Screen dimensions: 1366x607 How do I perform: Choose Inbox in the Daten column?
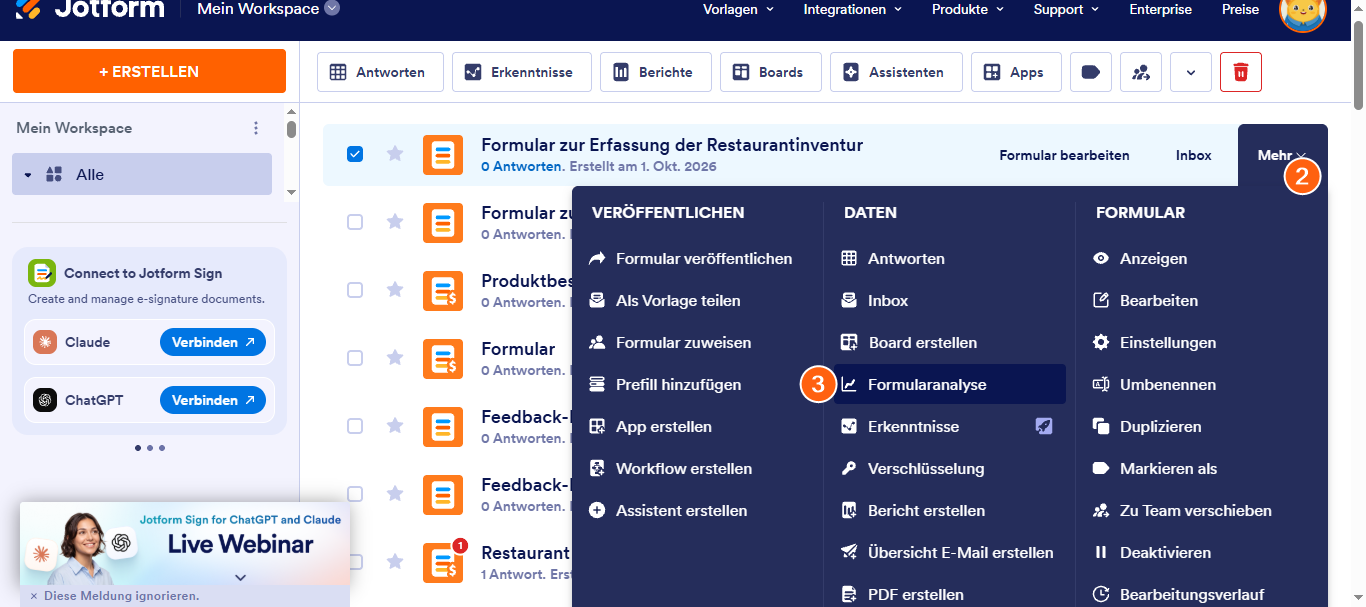point(875,300)
